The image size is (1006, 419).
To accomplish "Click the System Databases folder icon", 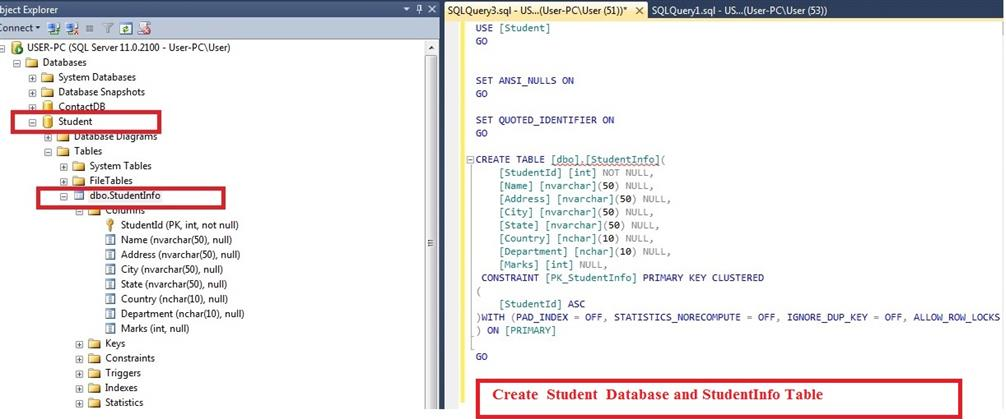I will tap(47, 78).
